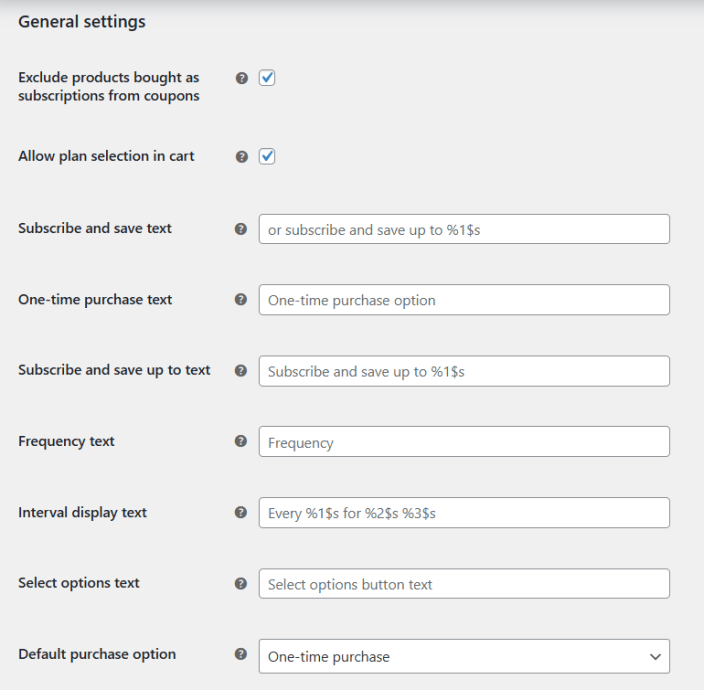The height and width of the screenshot is (690, 704).
Task: Uncheck Exclude products bought as subscriptions checkbox
Action: (267, 78)
